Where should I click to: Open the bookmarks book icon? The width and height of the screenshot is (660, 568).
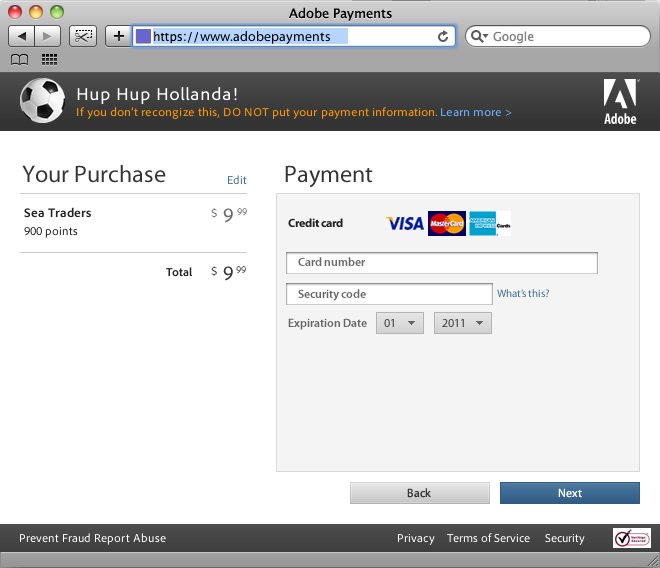(19, 59)
